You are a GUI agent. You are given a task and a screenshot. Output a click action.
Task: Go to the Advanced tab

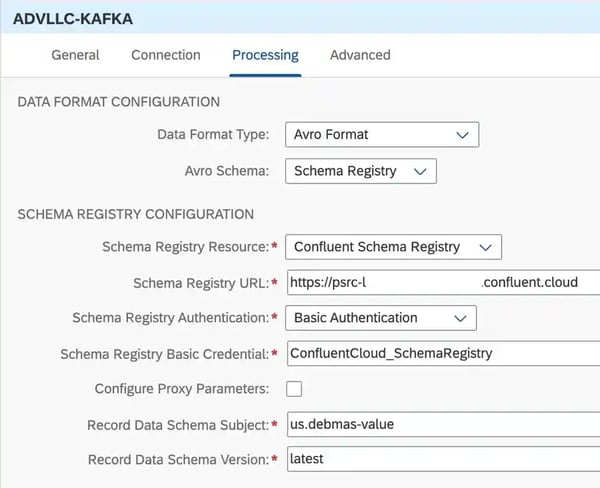pyautogui.click(x=360, y=55)
